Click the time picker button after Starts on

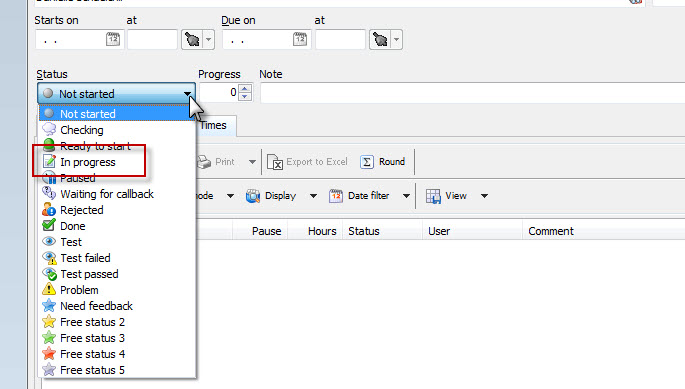tap(192, 40)
